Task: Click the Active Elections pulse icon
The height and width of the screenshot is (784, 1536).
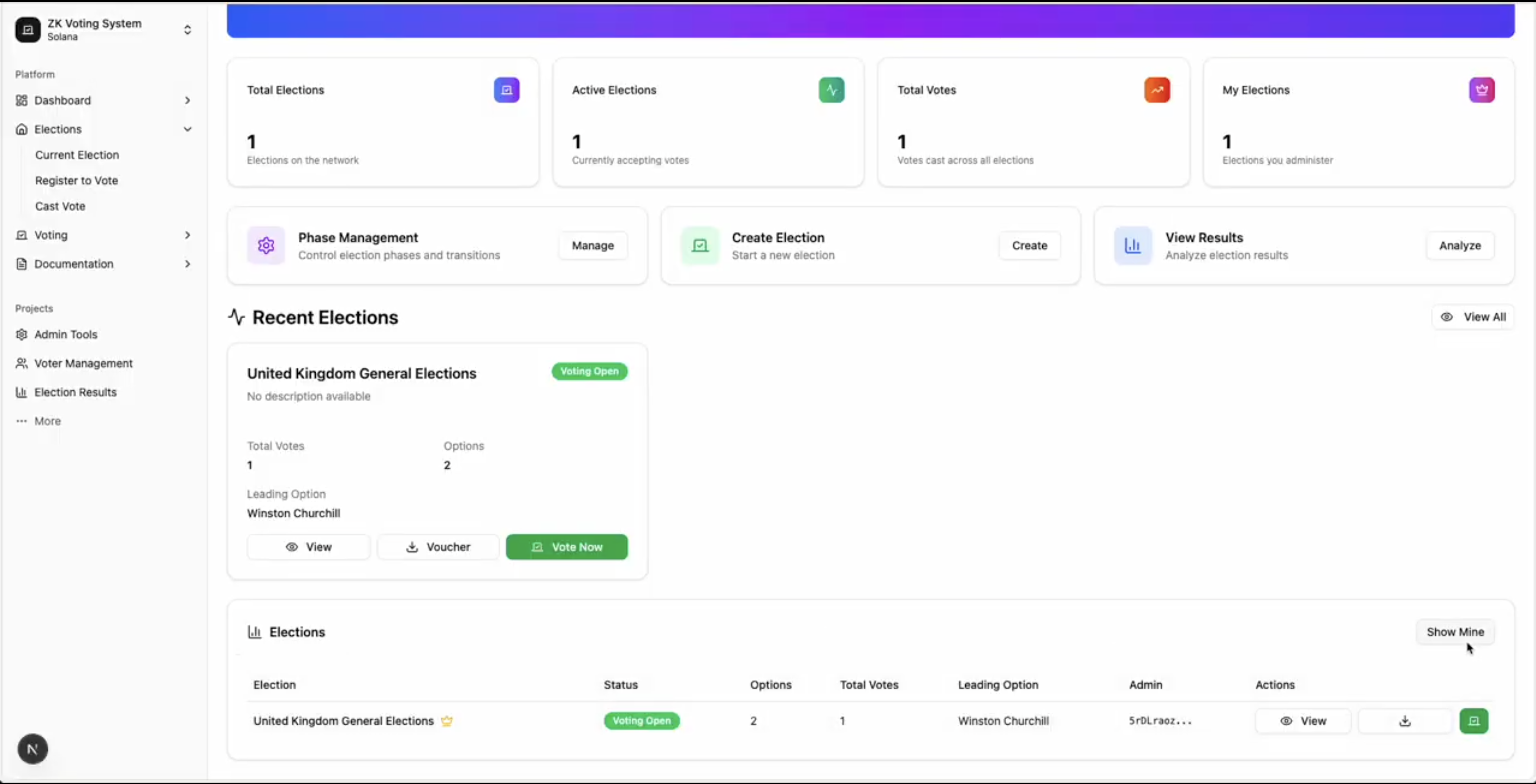Action: (x=831, y=90)
